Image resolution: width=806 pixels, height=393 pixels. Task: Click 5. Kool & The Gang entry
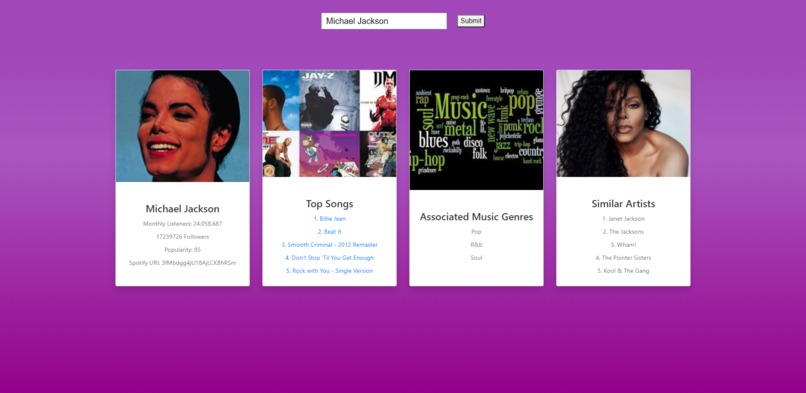(624, 271)
